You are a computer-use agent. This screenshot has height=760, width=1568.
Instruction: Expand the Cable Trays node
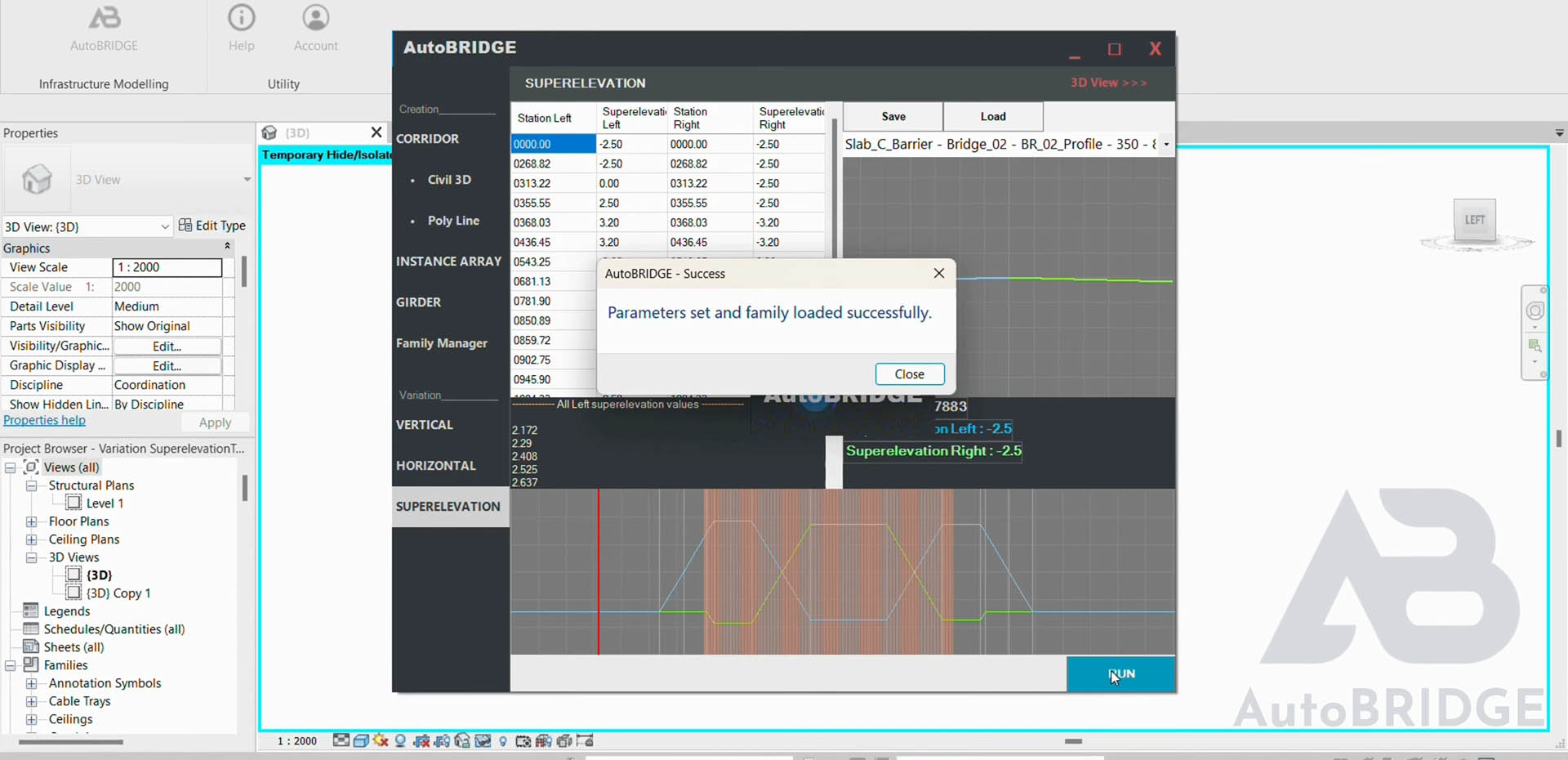pyautogui.click(x=31, y=701)
